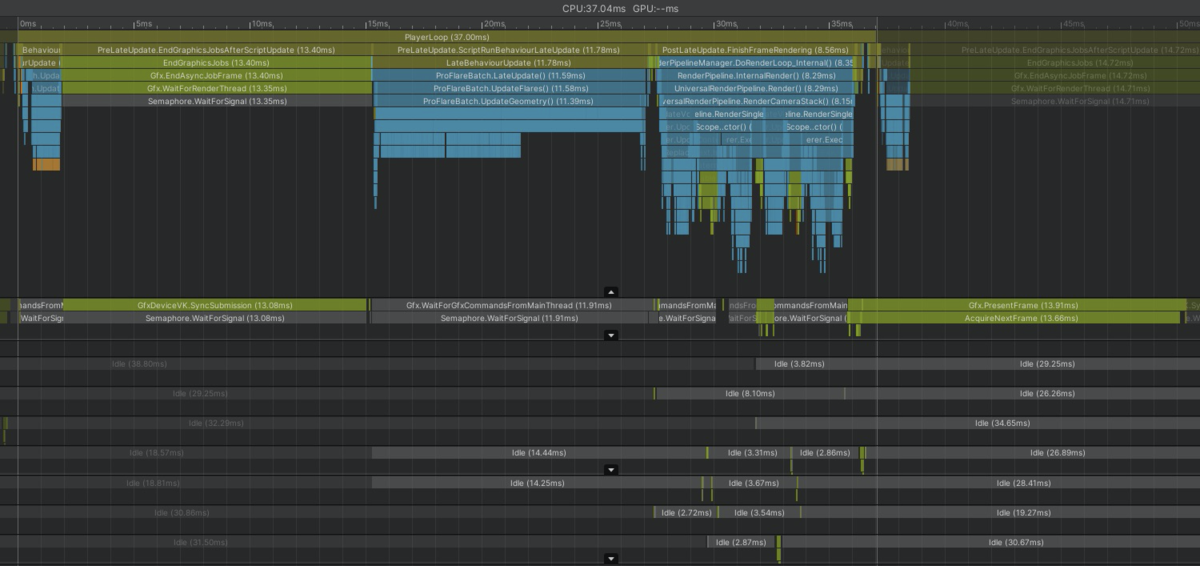Click the Idle (3.67ms) bar
This screenshot has width=1200, height=566.
coord(754,483)
